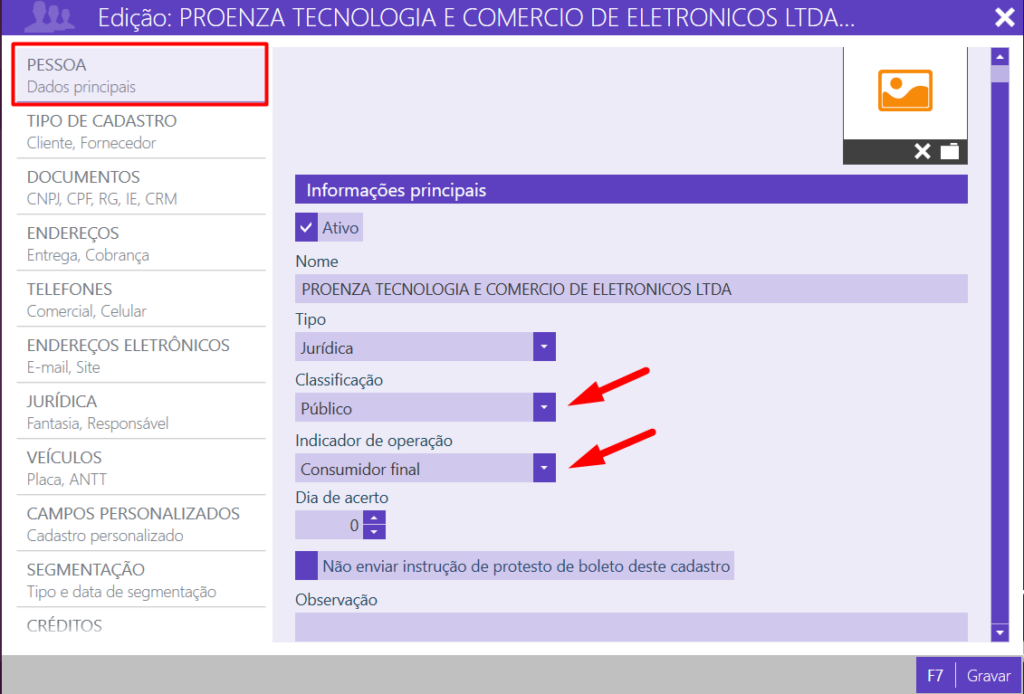Open Indicador de operação dropdown
Viewport: 1024px width, 694px height.
(x=543, y=468)
